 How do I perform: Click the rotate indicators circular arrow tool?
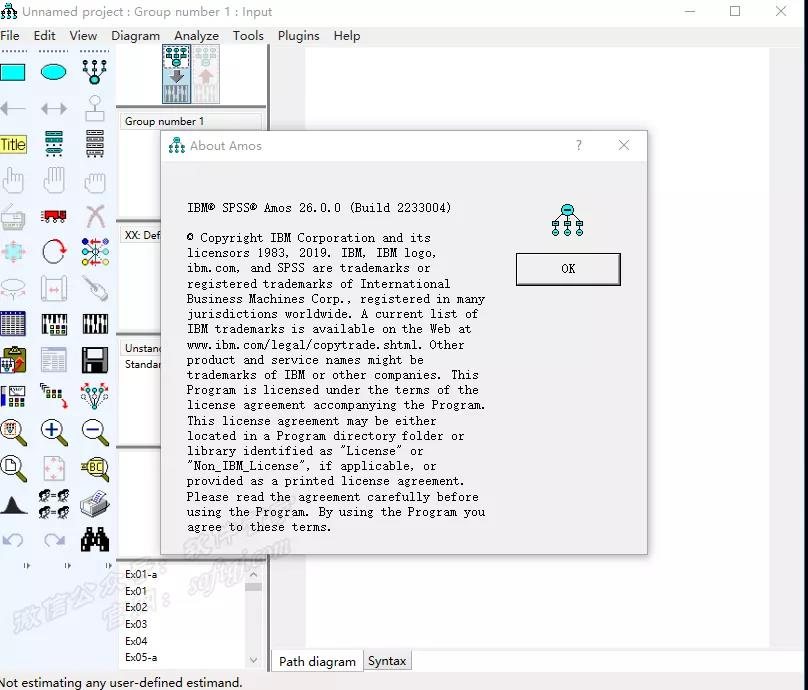[x=54, y=252]
